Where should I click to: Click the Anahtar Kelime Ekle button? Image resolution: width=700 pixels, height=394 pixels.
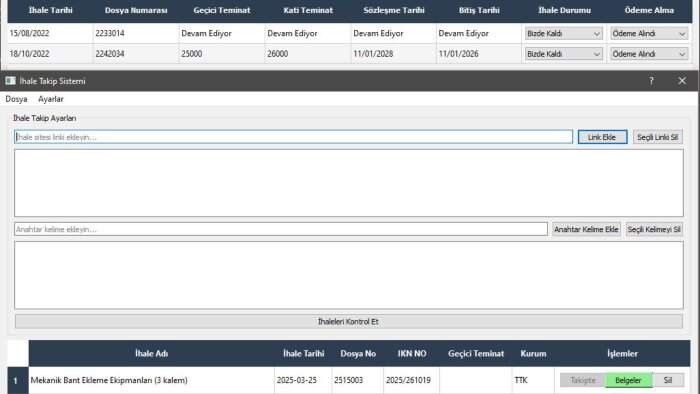586,229
